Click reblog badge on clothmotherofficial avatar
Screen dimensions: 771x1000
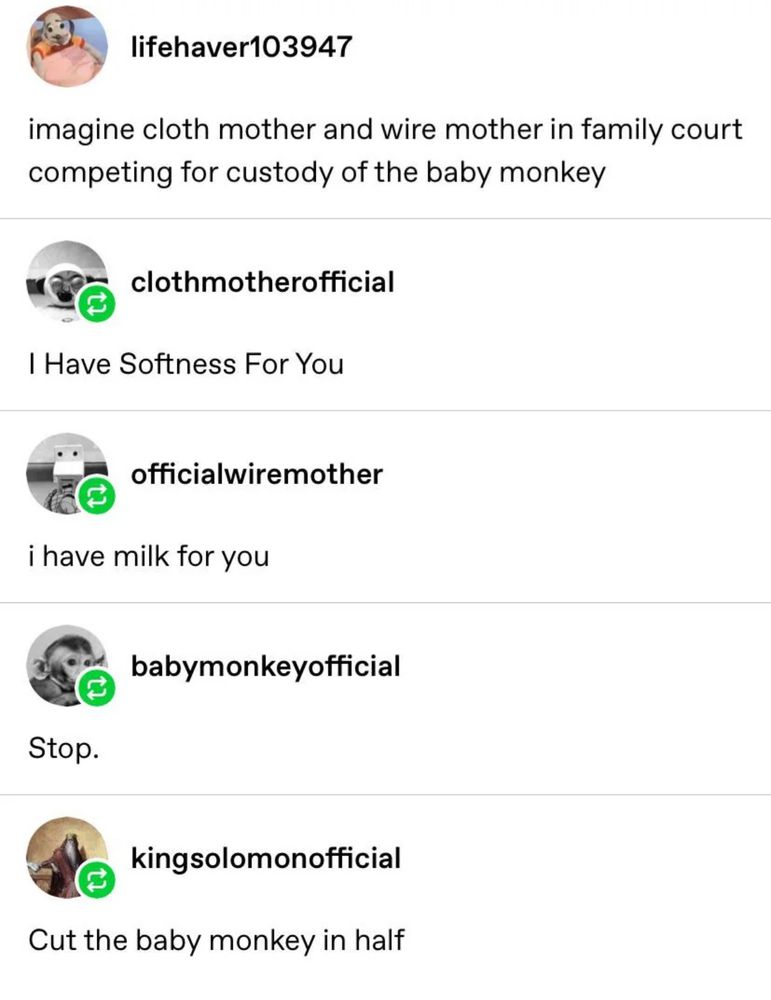pyautogui.click(x=96, y=305)
